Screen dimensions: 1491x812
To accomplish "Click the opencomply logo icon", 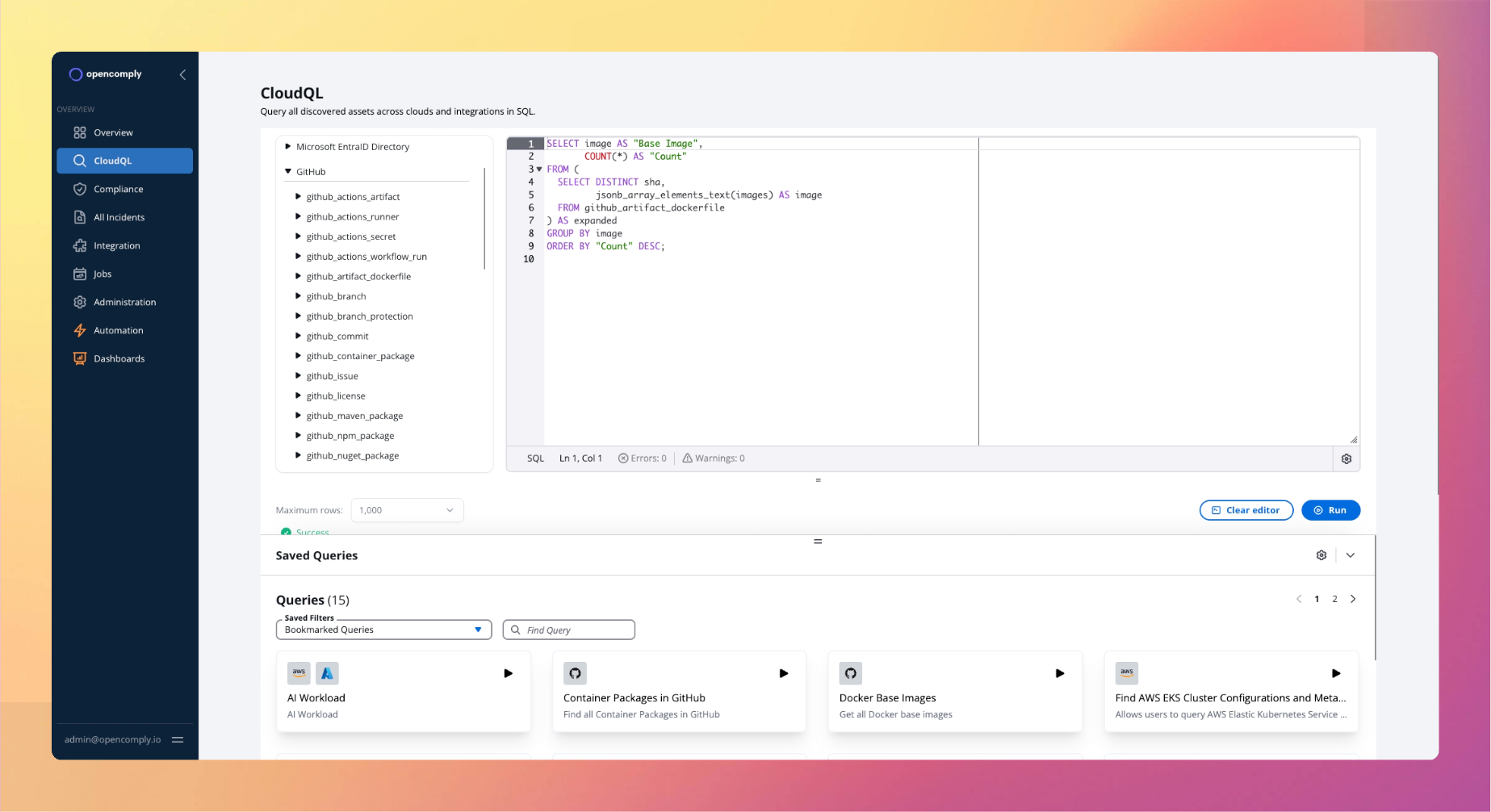I will click(x=75, y=74).
